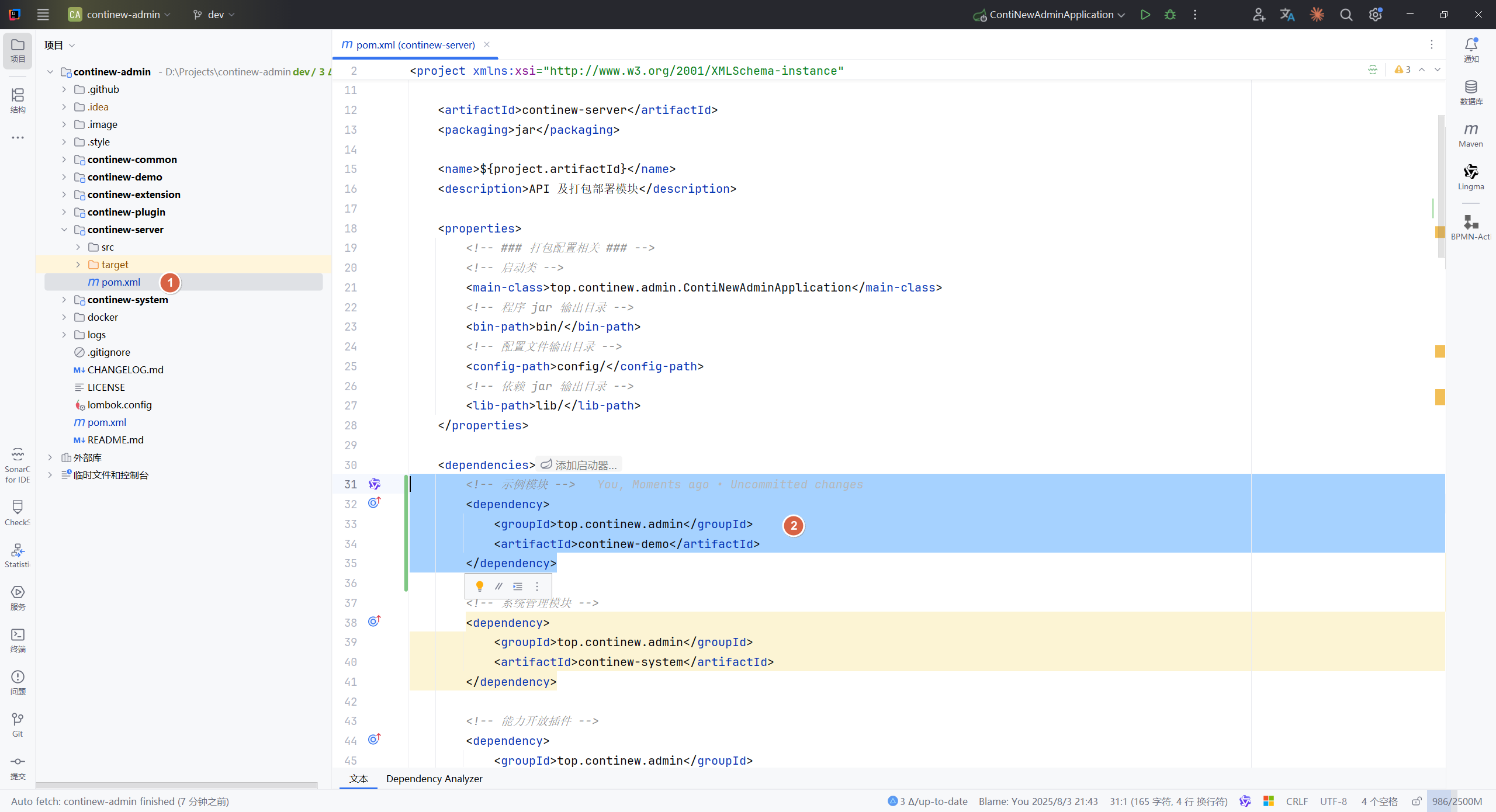Open Search Everywhere magnifier icon
Image resolution: width=1496 pixels, height=812 pixels.
pos(1346,15)
